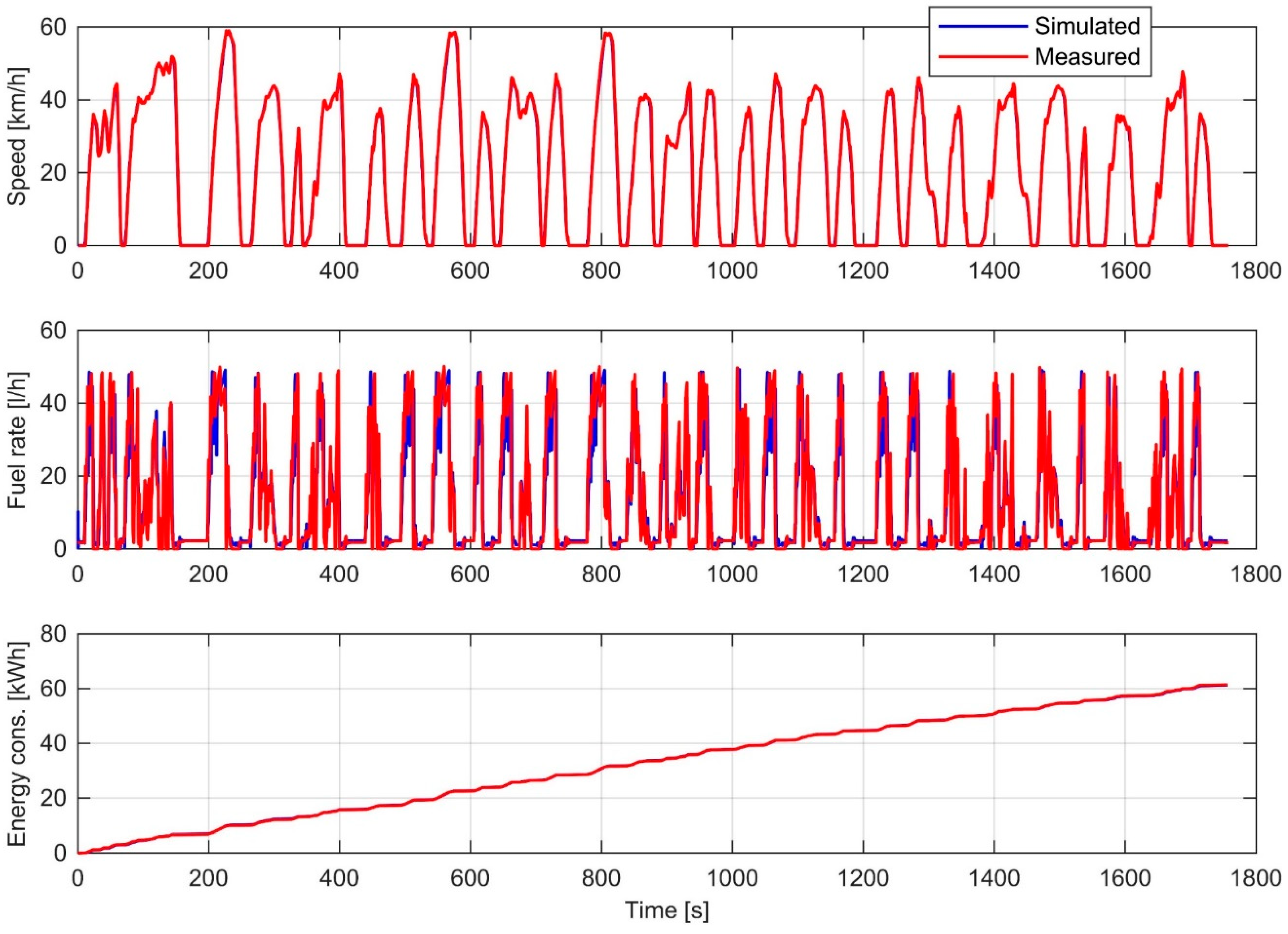Image resolution: width=1288 pixels, height=934 pixels.
Task: Click the speed peak near 810 seconds
Action: pos(608,33)
